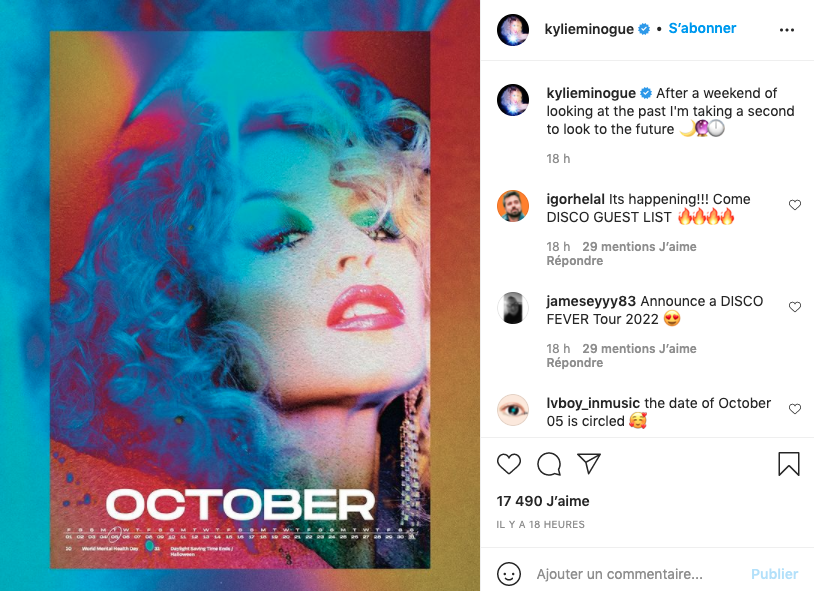Reply to jameseyyy83 with Répondre
The image size is (814, 591).
click(575, 362)
